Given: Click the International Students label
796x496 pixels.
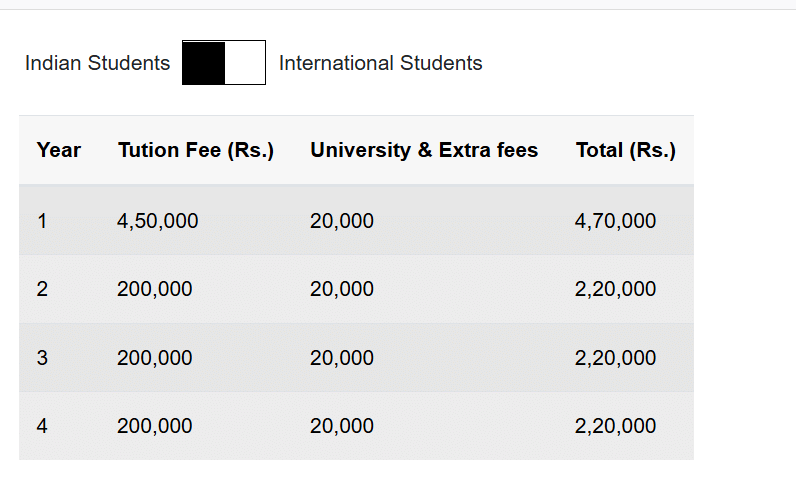Looking at the screenshot, I should coord(380,63).
